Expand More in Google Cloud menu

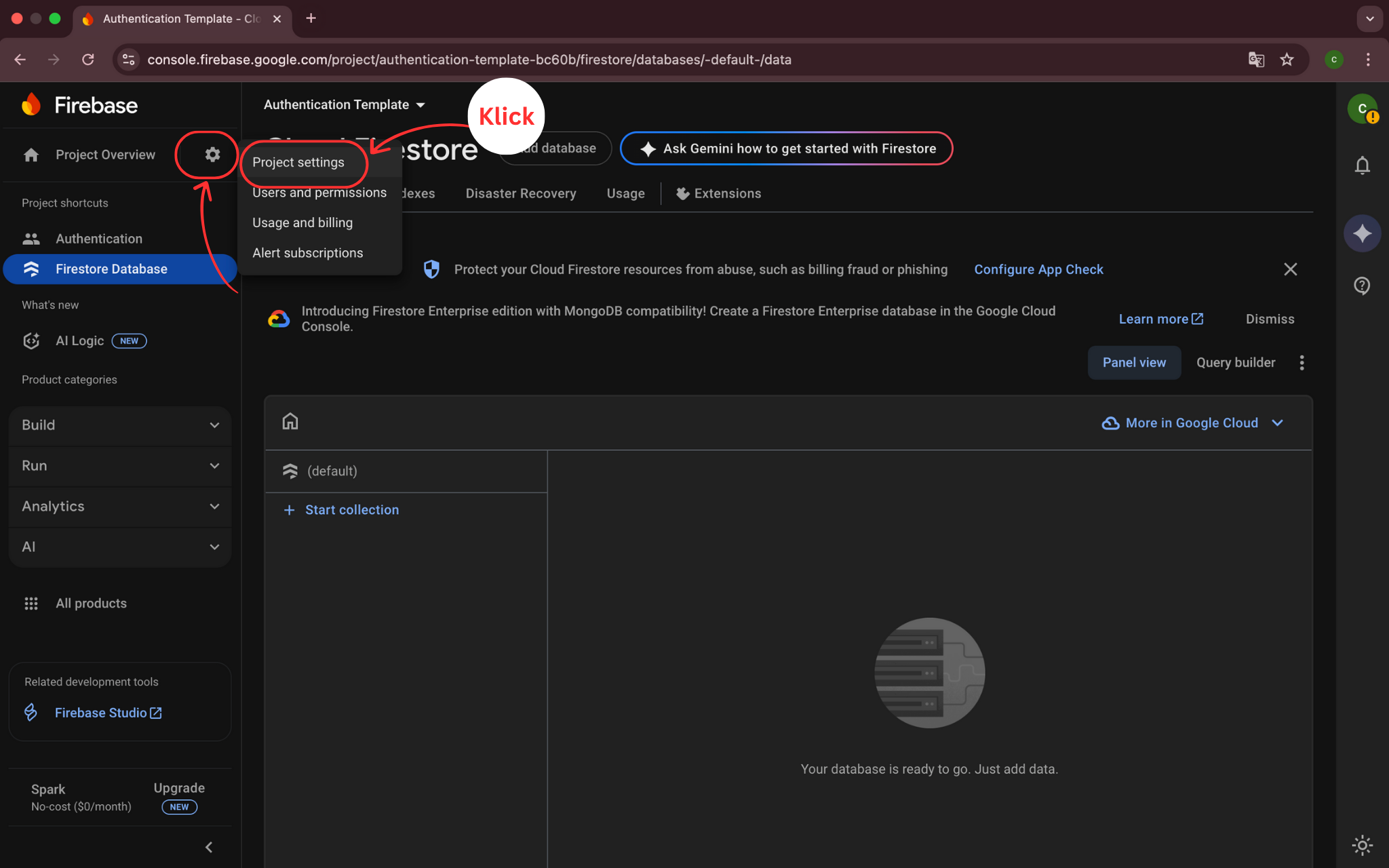pos(1193,423)
